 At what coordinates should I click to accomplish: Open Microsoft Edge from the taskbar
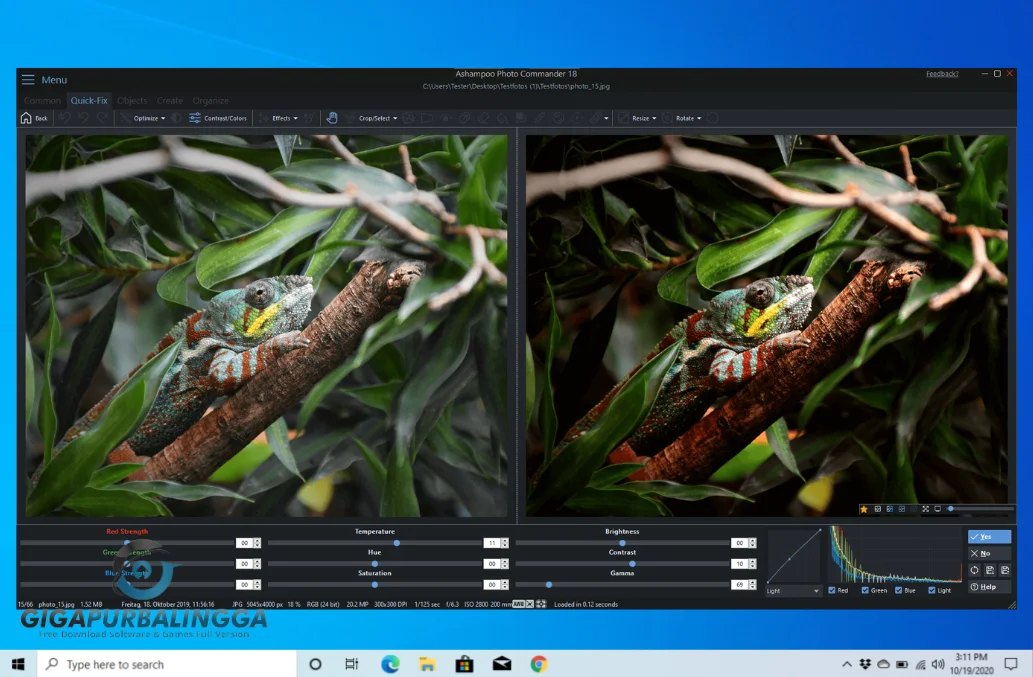[x=390, y=664]
